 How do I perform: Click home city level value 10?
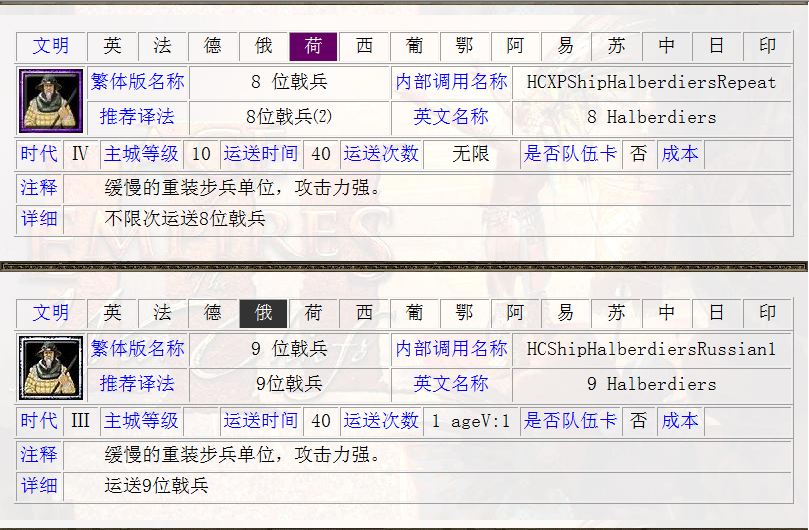[201, 154]
